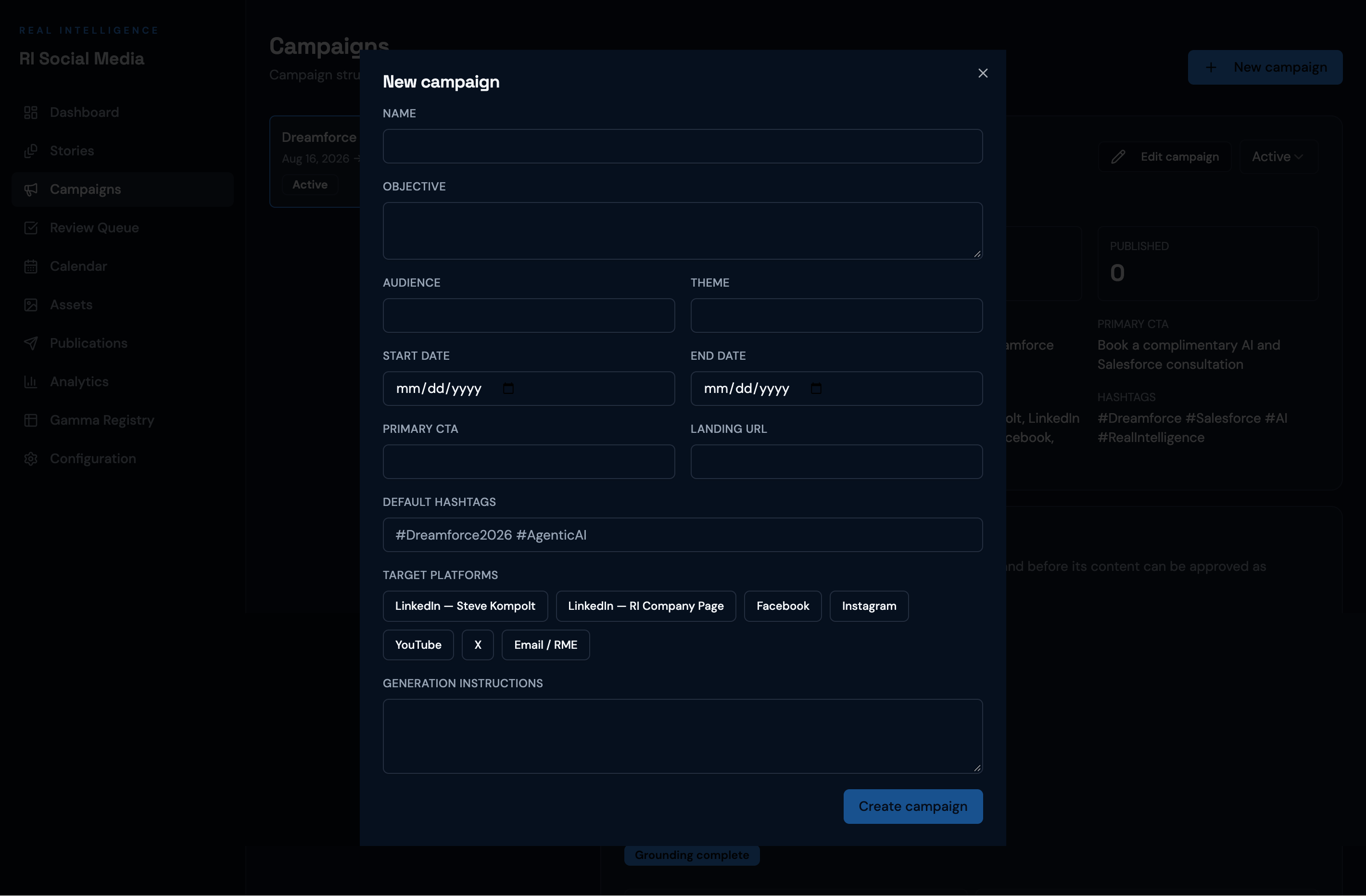1366x896 pixels.
Task: Click the Analytics bar chart icon
Action: click(x=31, y=382)
